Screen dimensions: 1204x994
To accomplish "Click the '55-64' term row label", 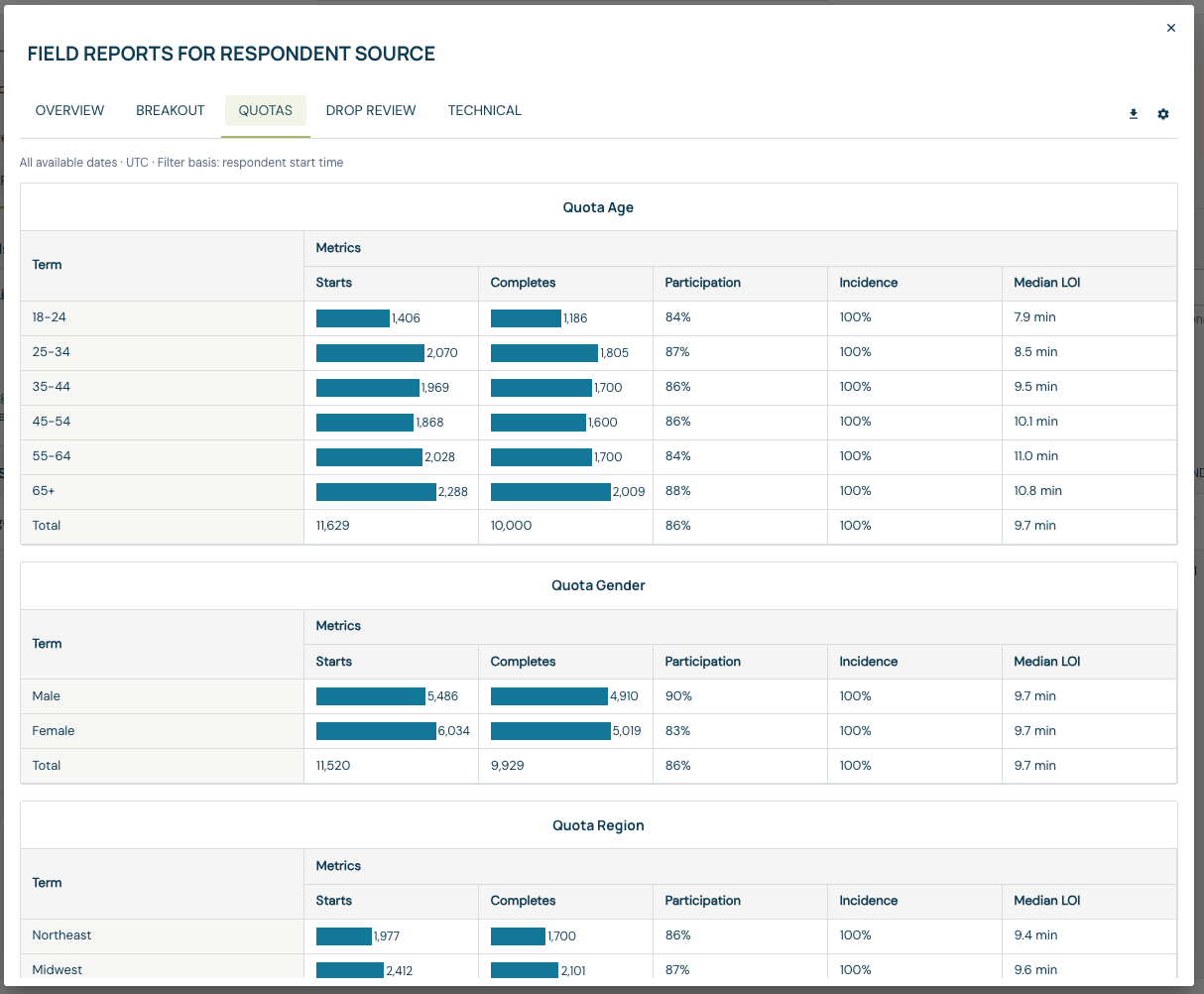I will tap(52, 456).
